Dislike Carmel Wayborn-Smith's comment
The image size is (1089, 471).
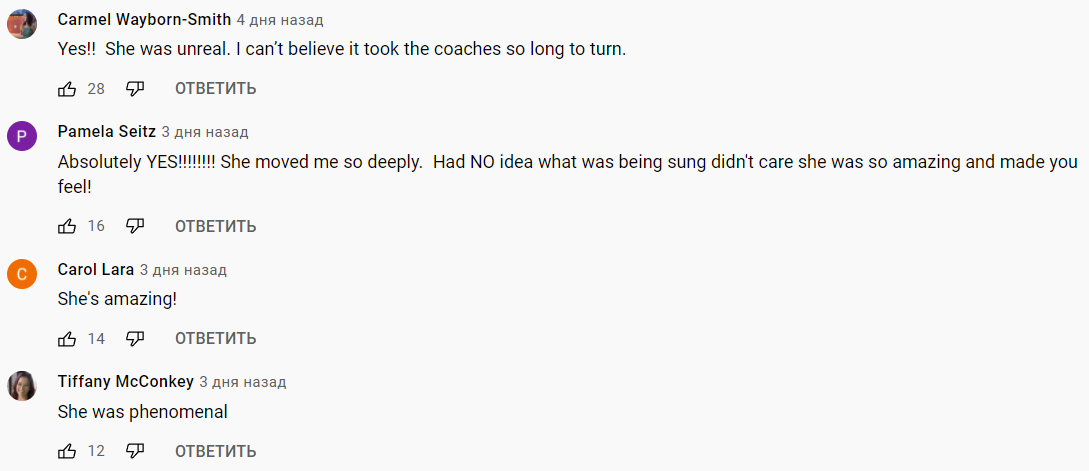135,89
